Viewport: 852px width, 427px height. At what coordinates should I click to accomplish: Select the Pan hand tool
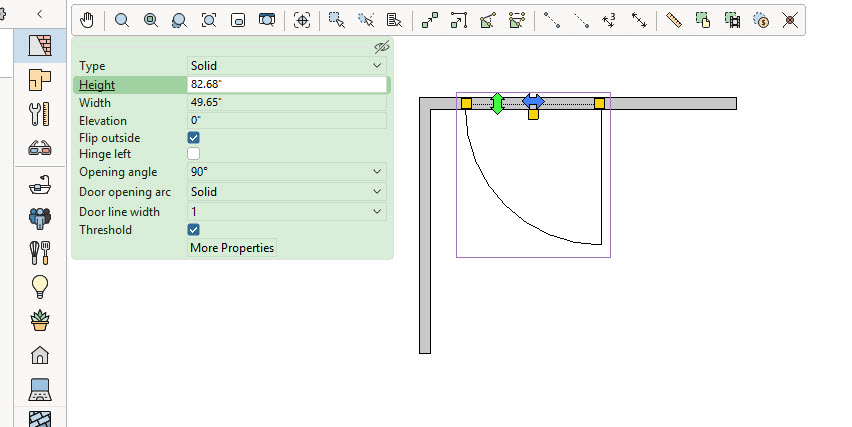click(x=87, y=20)
